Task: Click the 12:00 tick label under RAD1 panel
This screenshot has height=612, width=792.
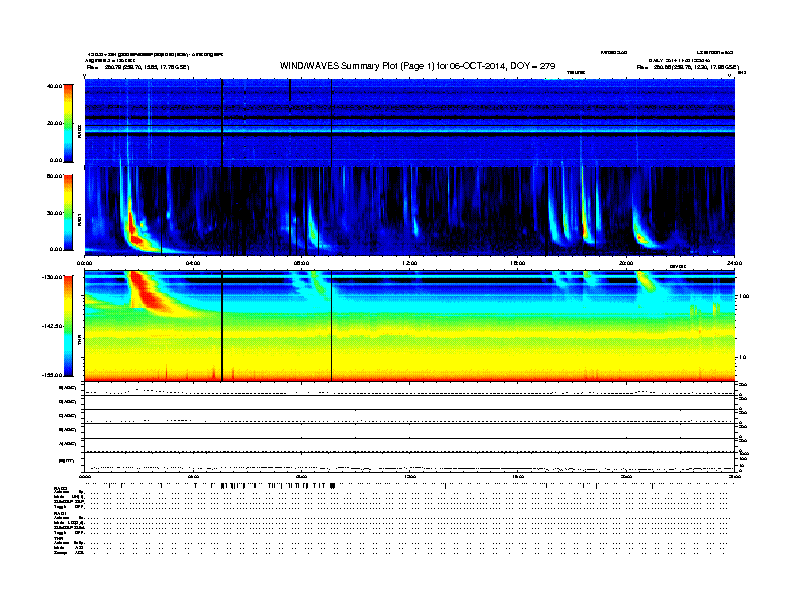Action: (x=409, y=263)
